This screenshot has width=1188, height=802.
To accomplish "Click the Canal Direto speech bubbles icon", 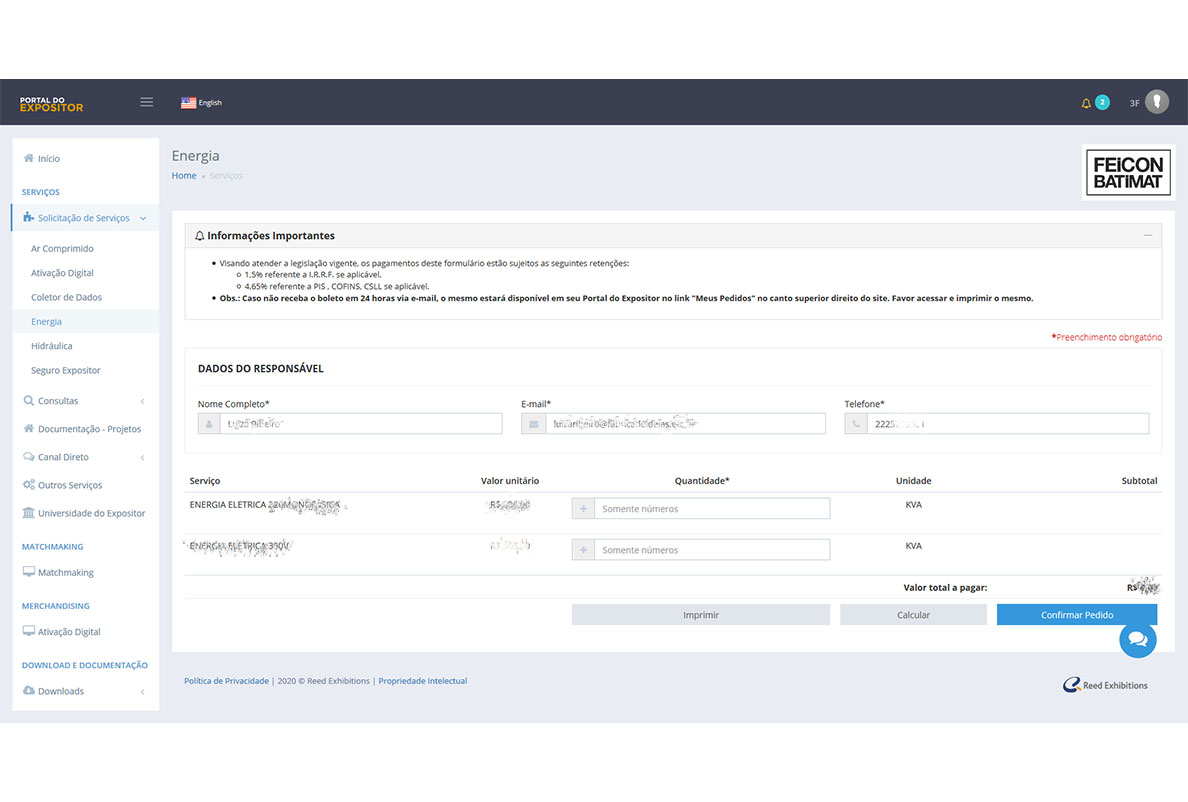I will pos(29,457).
